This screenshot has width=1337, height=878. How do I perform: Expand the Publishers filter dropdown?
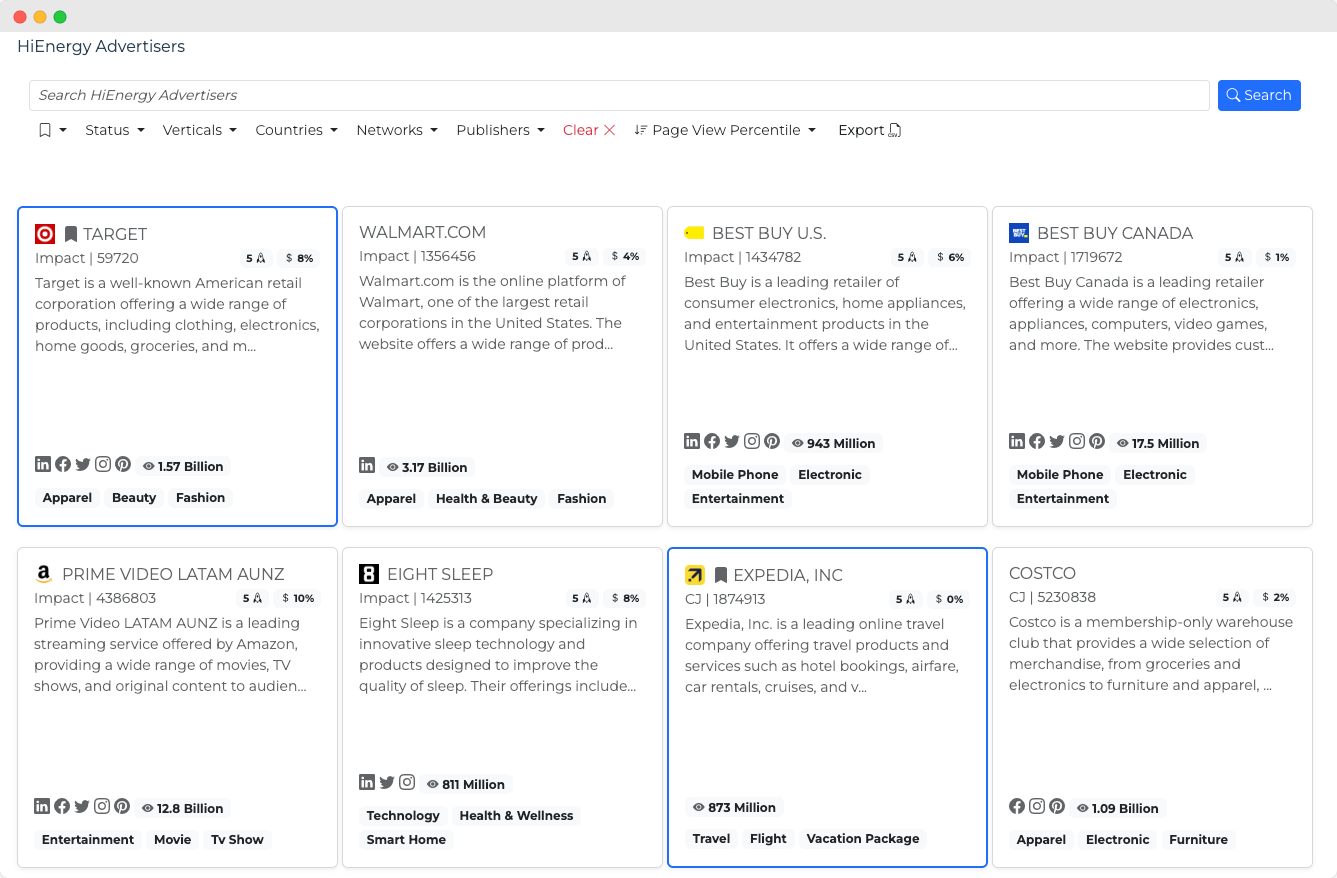[501, 130]
